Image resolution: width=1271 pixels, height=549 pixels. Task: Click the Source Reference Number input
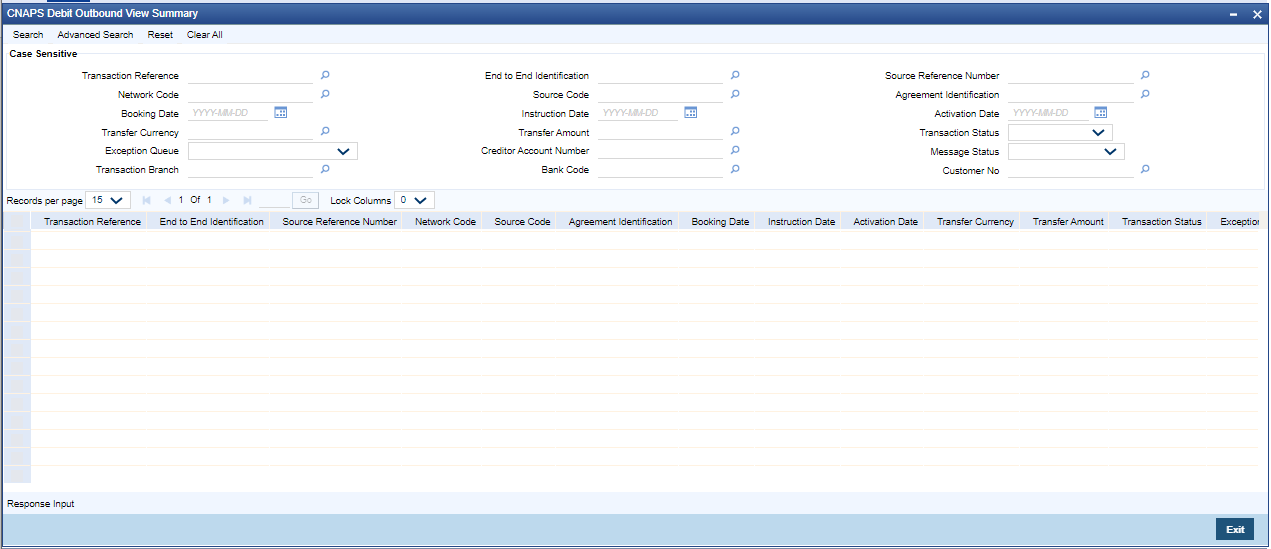point(1070,75)
